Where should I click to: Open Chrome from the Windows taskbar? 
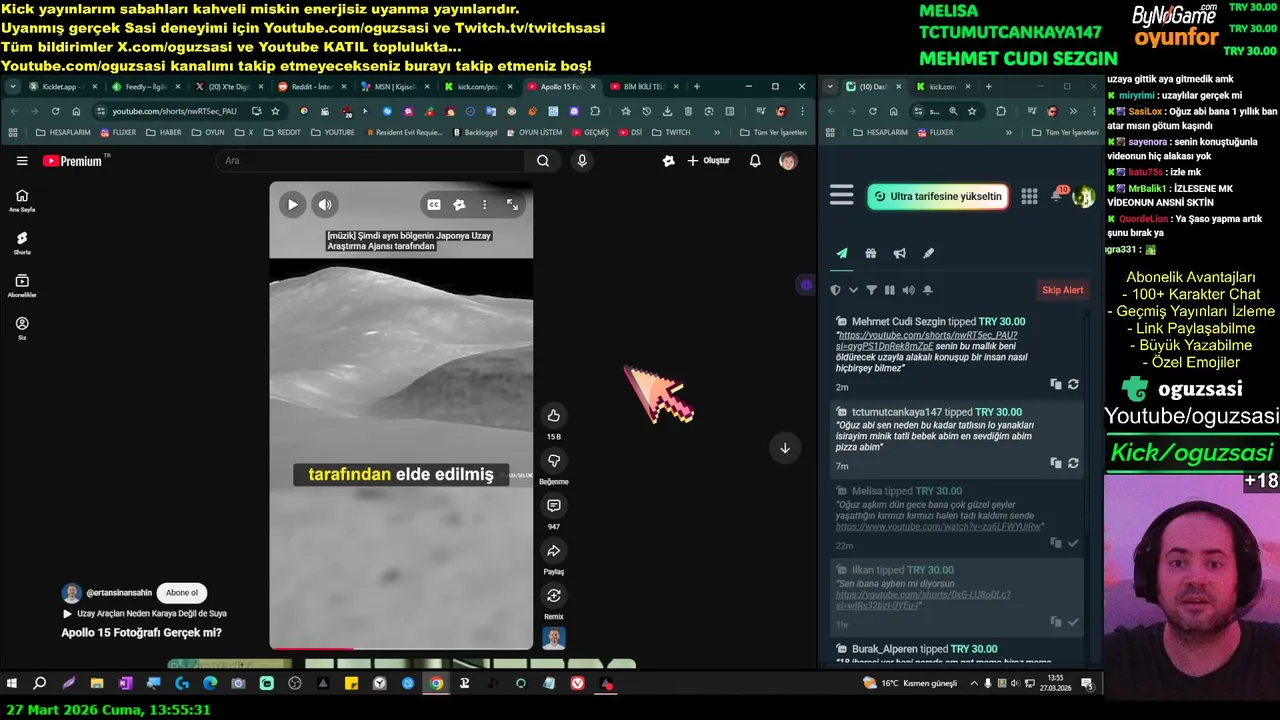point(436,684)
